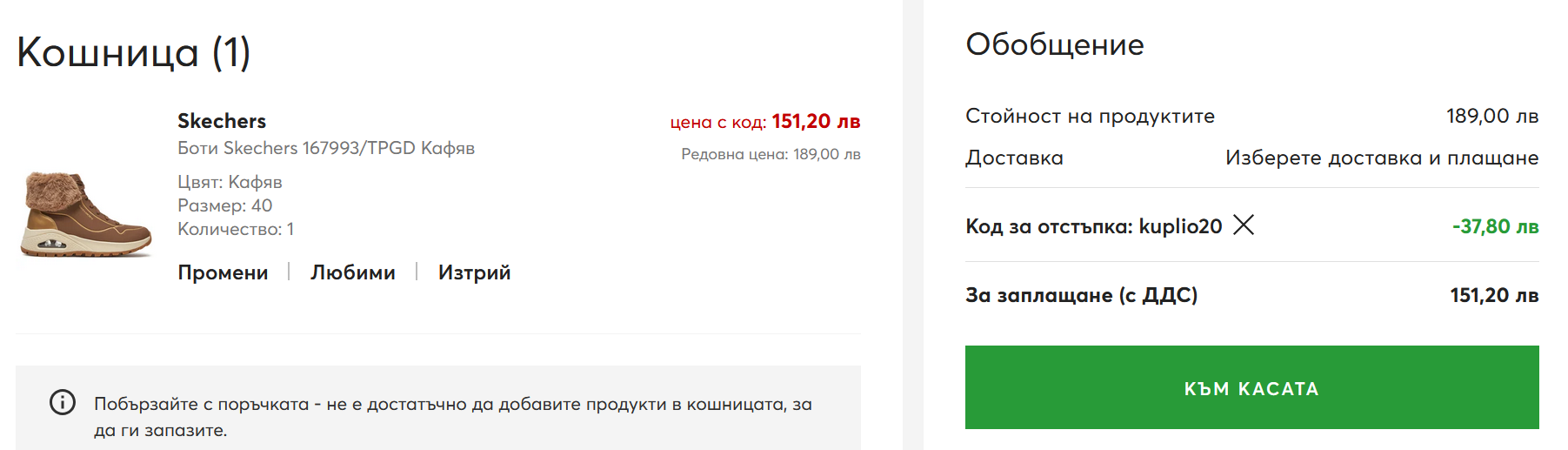The width and height of the screenshot is (1568, 450).
Task: Select the Количество: 1 line
Action: point(236,229)
